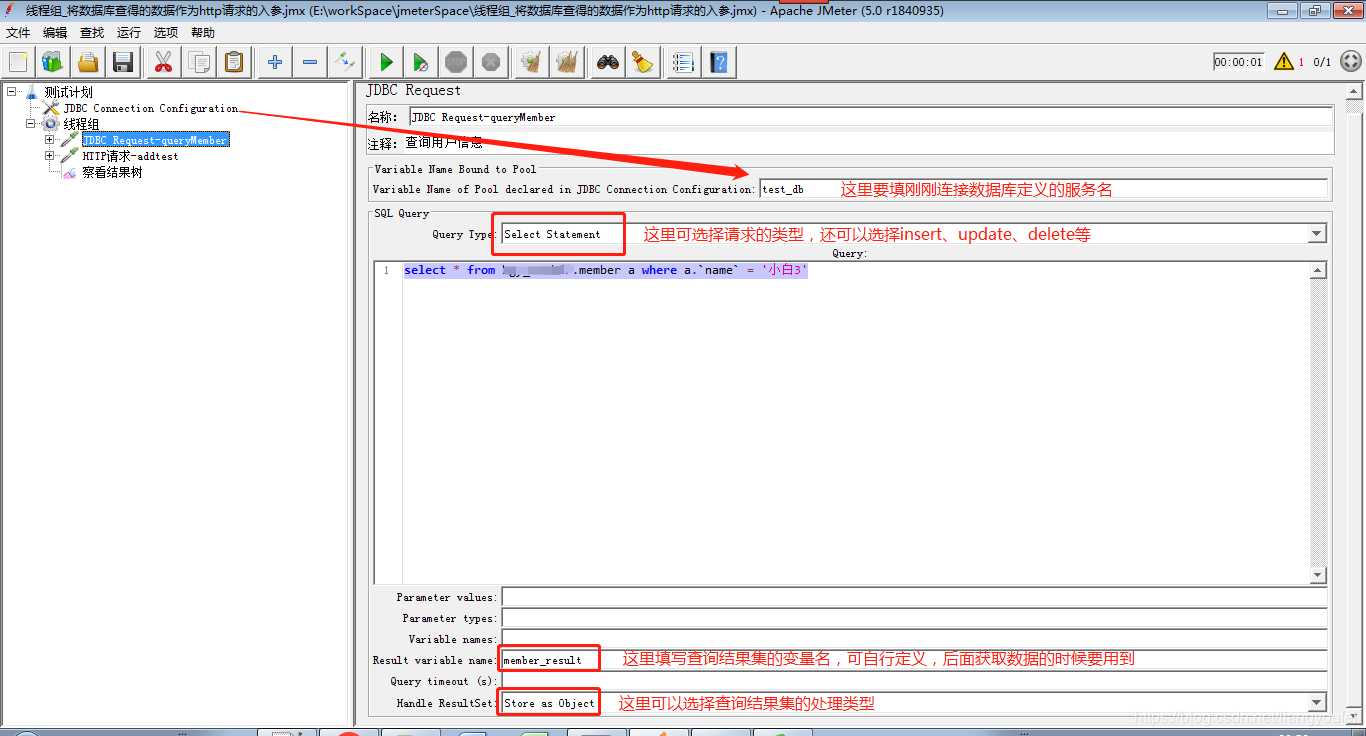
Task: Click the 名称 name input field
Action: pos(870,117)
